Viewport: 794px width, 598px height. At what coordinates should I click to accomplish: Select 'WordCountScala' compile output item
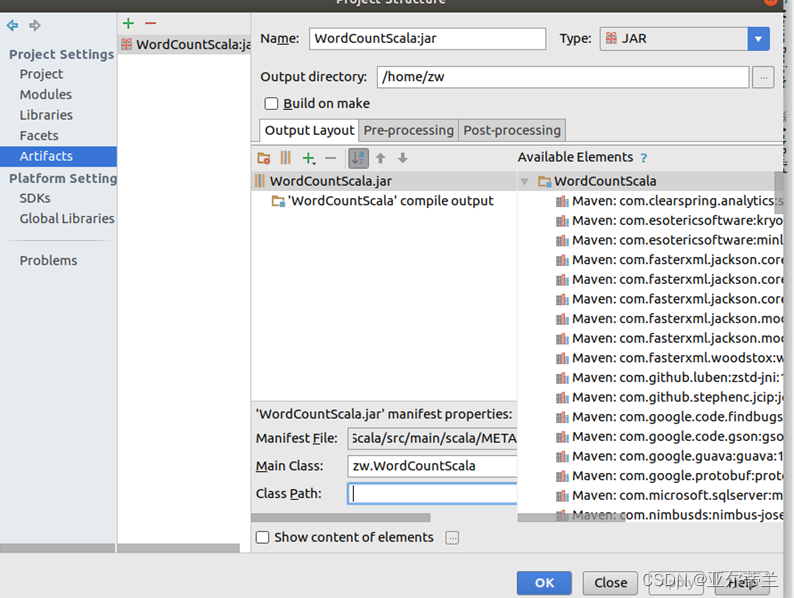(384, 201)
